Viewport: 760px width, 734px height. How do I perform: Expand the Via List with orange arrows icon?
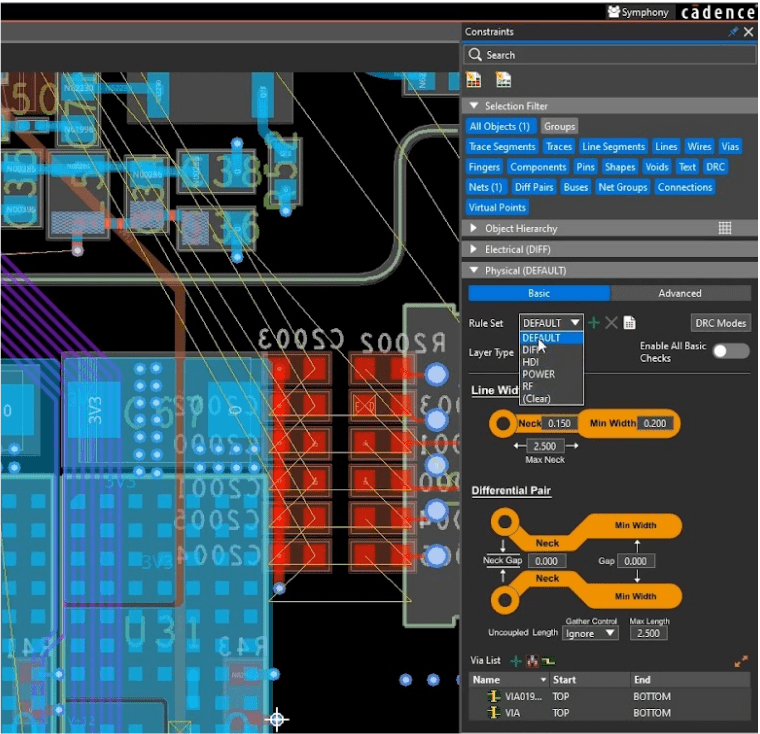741,661
